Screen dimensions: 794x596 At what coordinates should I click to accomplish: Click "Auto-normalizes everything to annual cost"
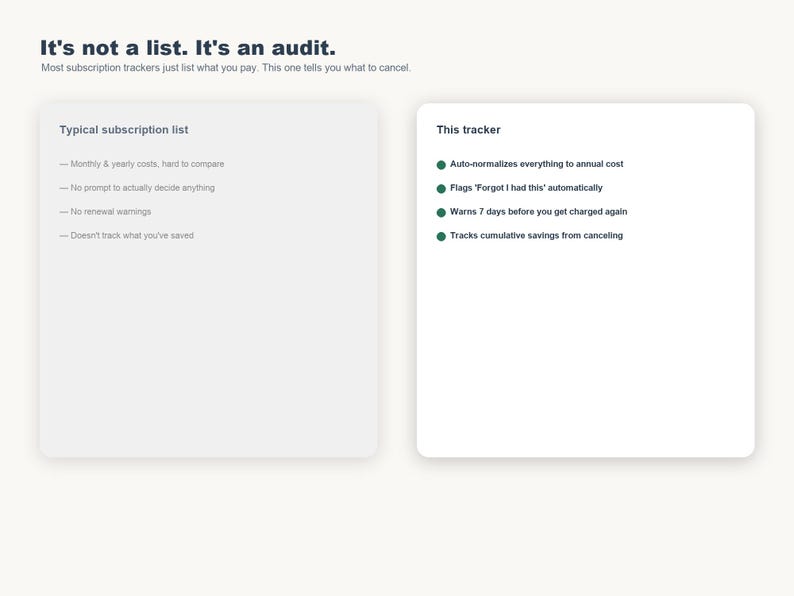coord(537,164)
